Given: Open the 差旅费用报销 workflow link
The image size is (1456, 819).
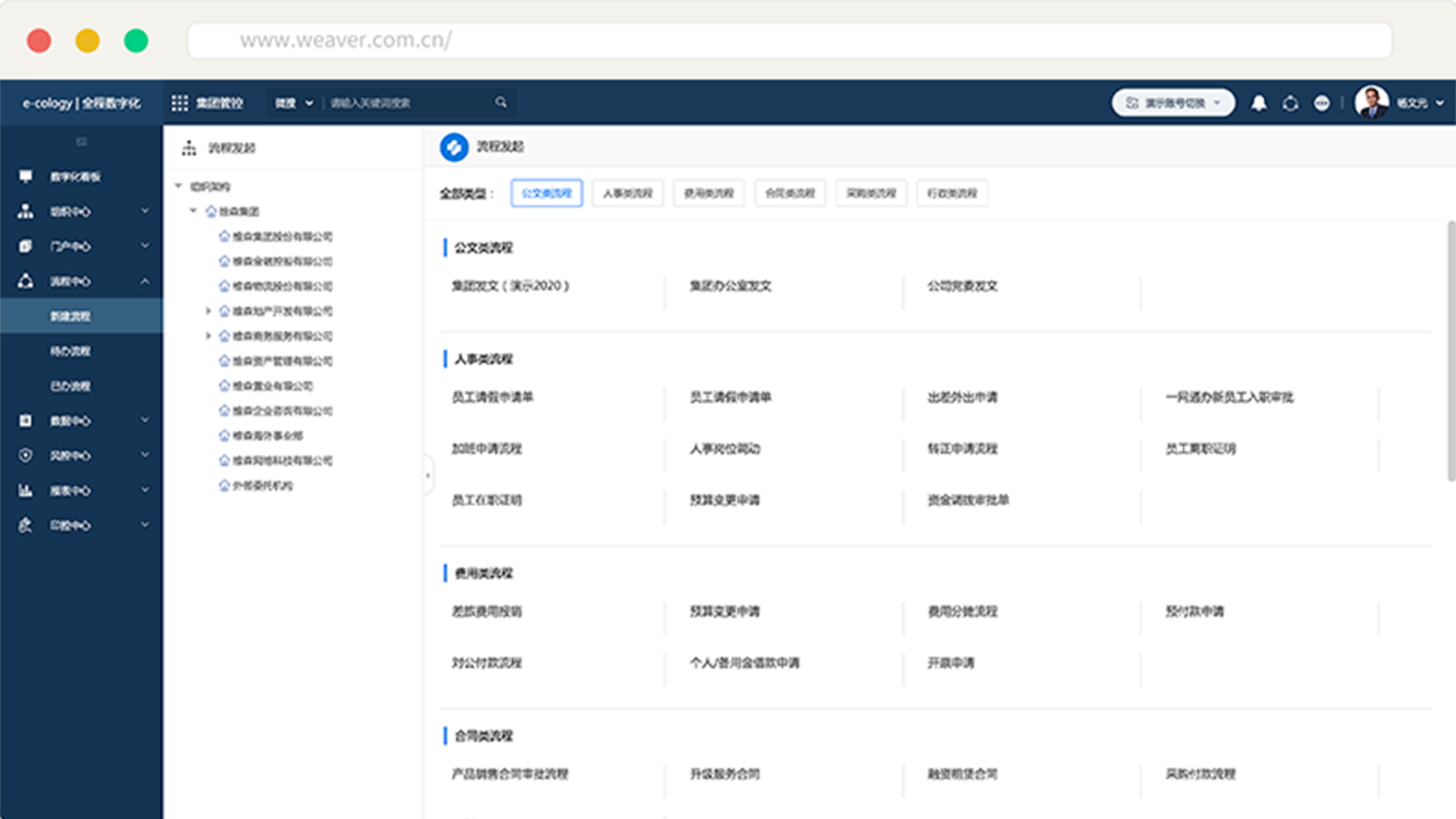Looking at the screenshot, I should coord(487,612).
